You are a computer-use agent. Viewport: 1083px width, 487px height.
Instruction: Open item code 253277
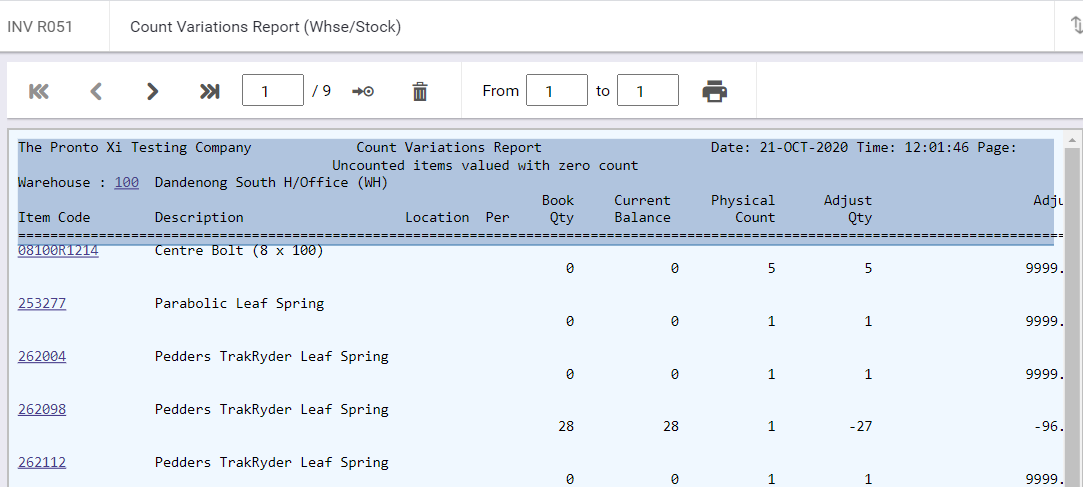coord(42,303)
